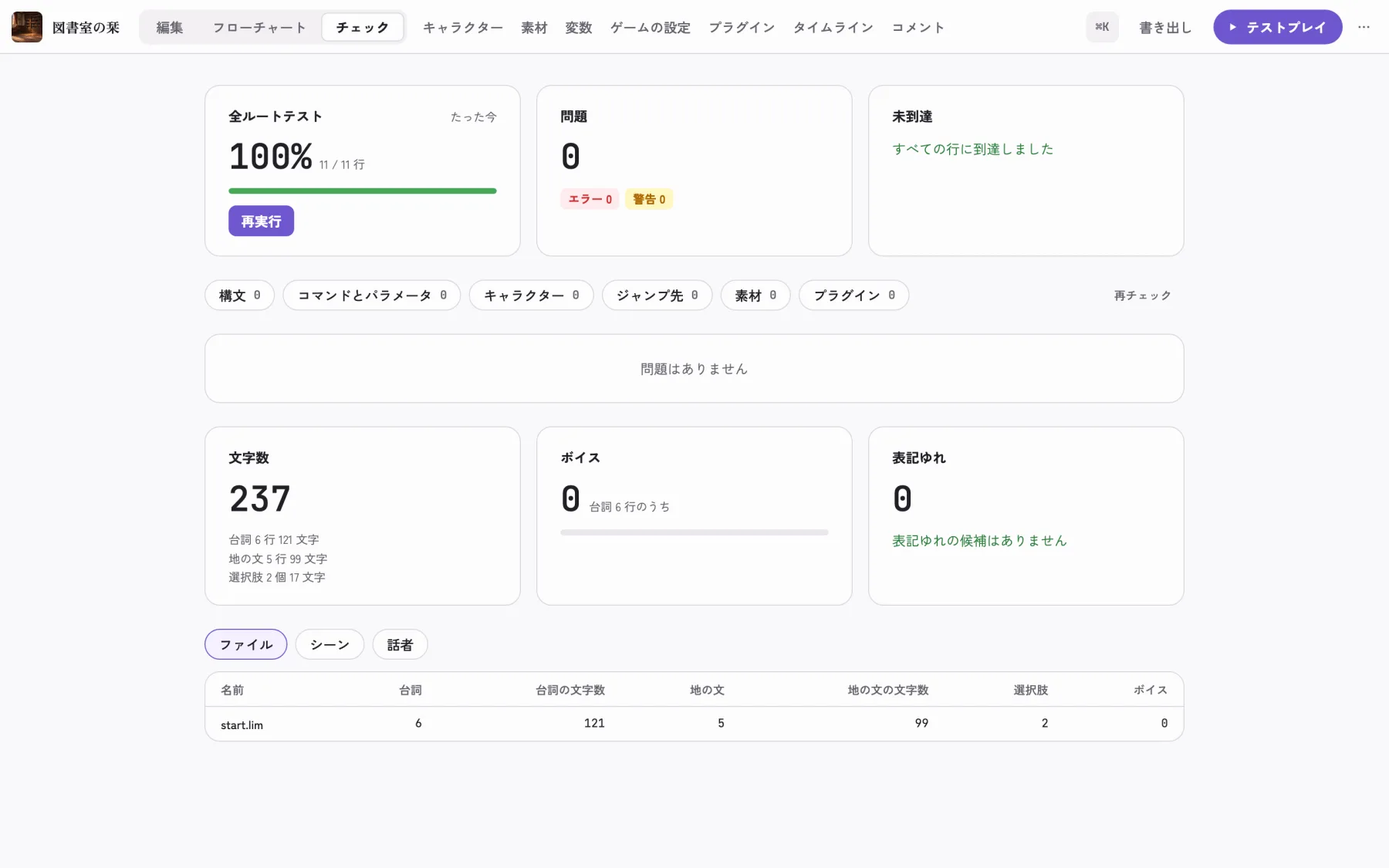
Task: Open the コメント menu
Action: point(918,27)
